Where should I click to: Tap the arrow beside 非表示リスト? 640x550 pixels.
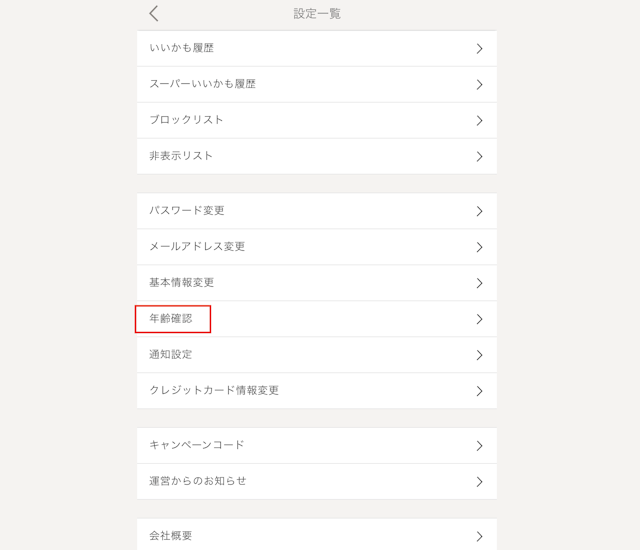click(x=480, y=157)
